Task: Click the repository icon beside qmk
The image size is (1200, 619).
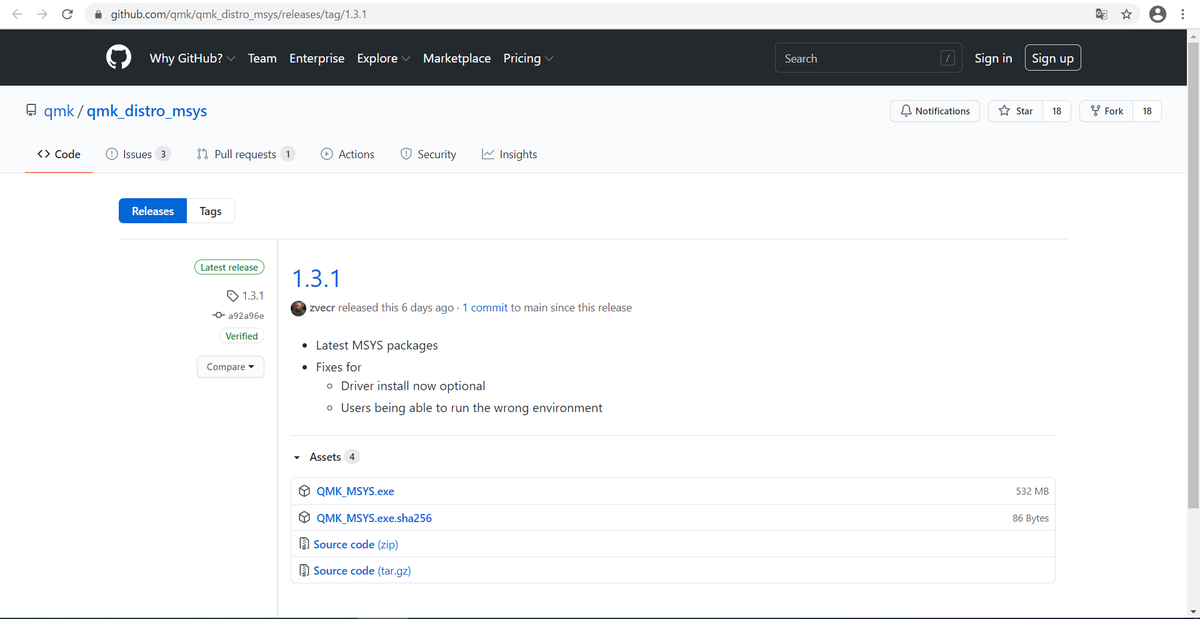Action: pos(32,111)
